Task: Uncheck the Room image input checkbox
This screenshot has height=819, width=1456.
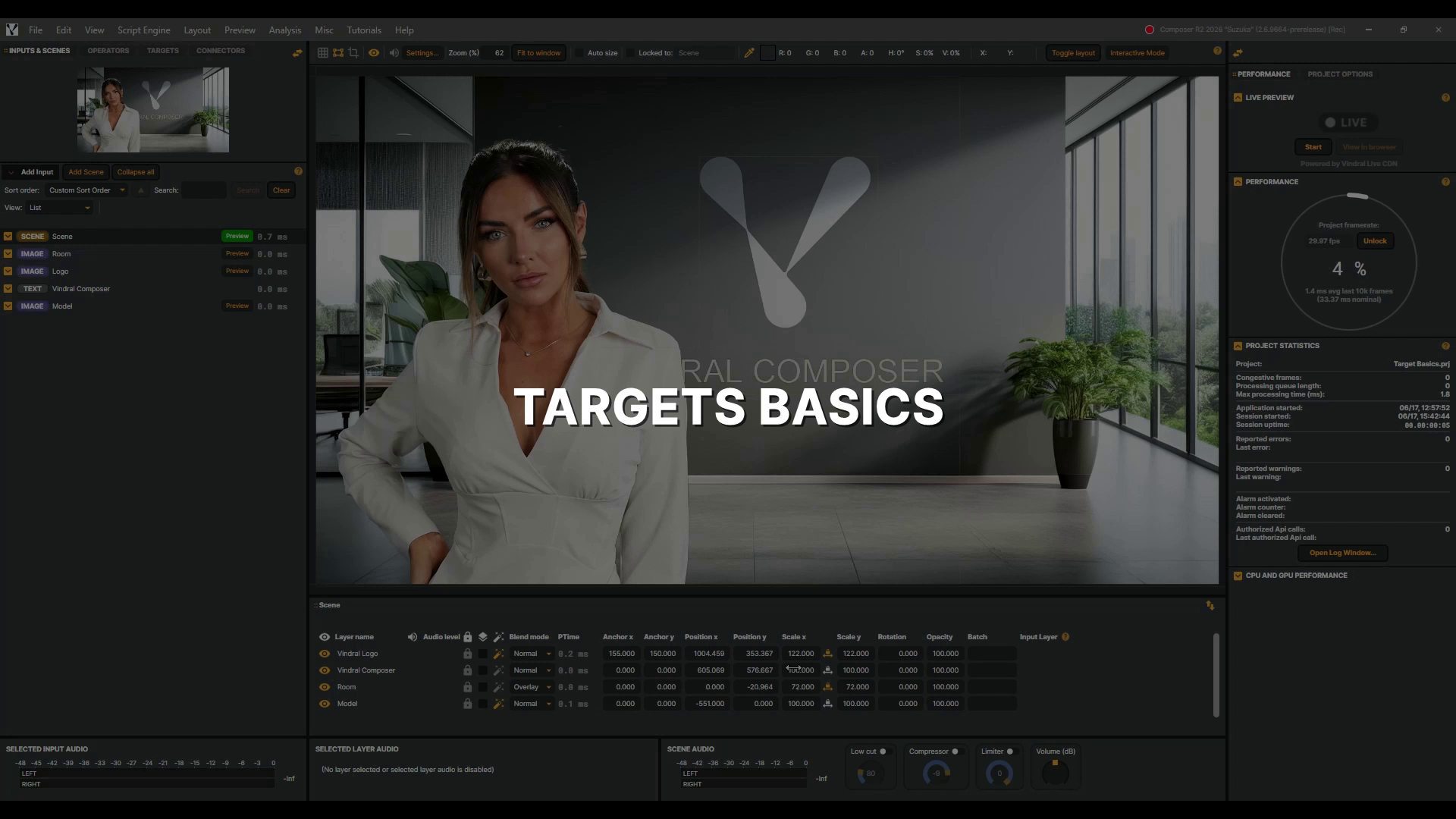Action: (x=8, y=254)
